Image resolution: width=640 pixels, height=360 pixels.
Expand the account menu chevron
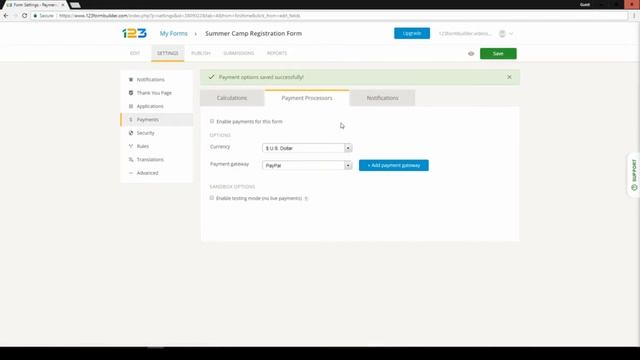pos(511,33)
